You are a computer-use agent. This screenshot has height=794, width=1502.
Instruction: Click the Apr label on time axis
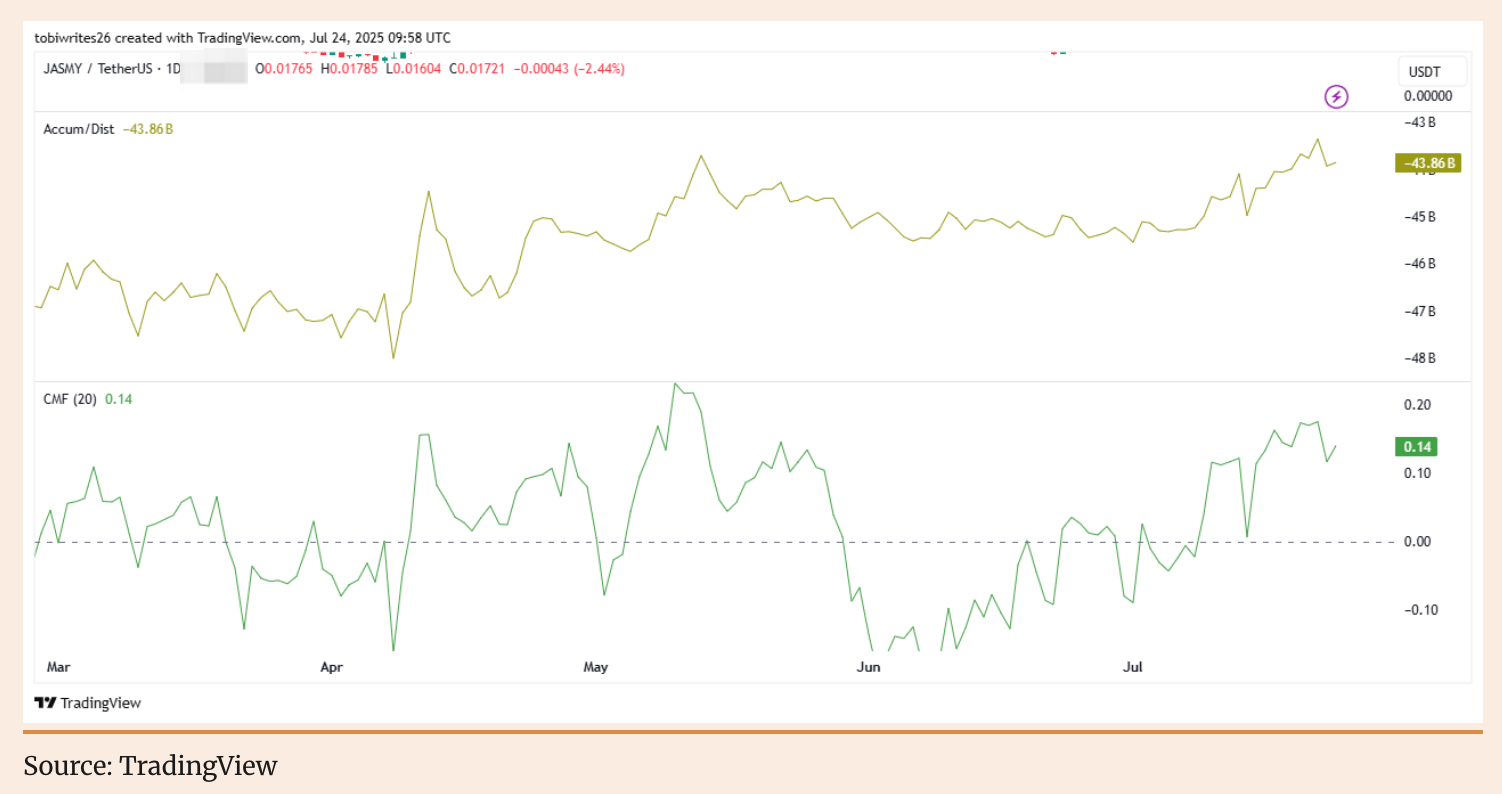(332, 666)
